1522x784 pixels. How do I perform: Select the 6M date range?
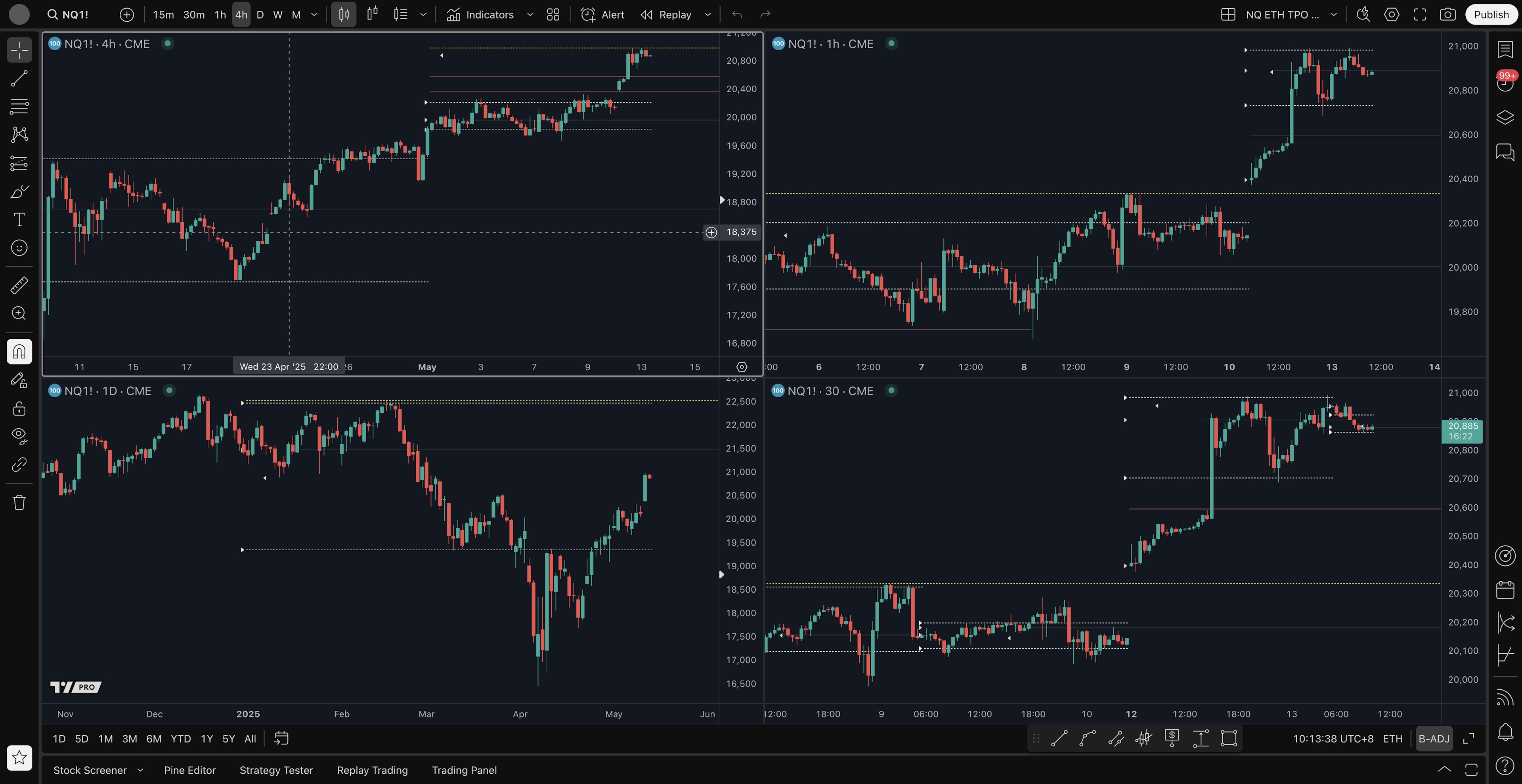point(154,738)
